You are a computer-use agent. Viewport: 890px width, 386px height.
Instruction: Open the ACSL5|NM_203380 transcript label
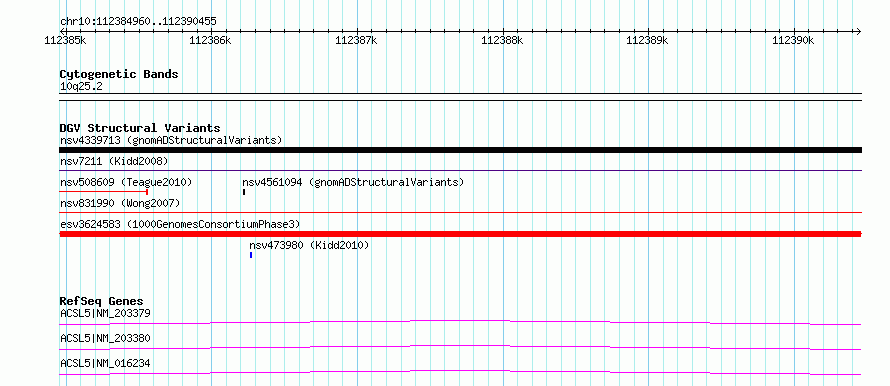[x=105, y=338]
